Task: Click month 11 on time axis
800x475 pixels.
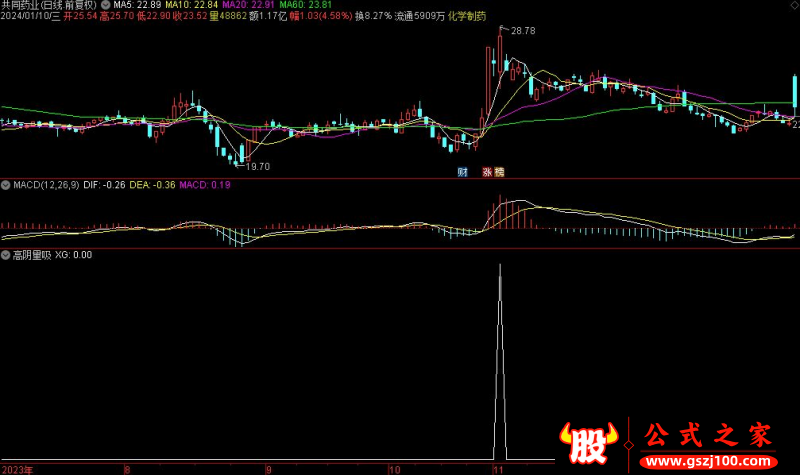Action: 498,469
